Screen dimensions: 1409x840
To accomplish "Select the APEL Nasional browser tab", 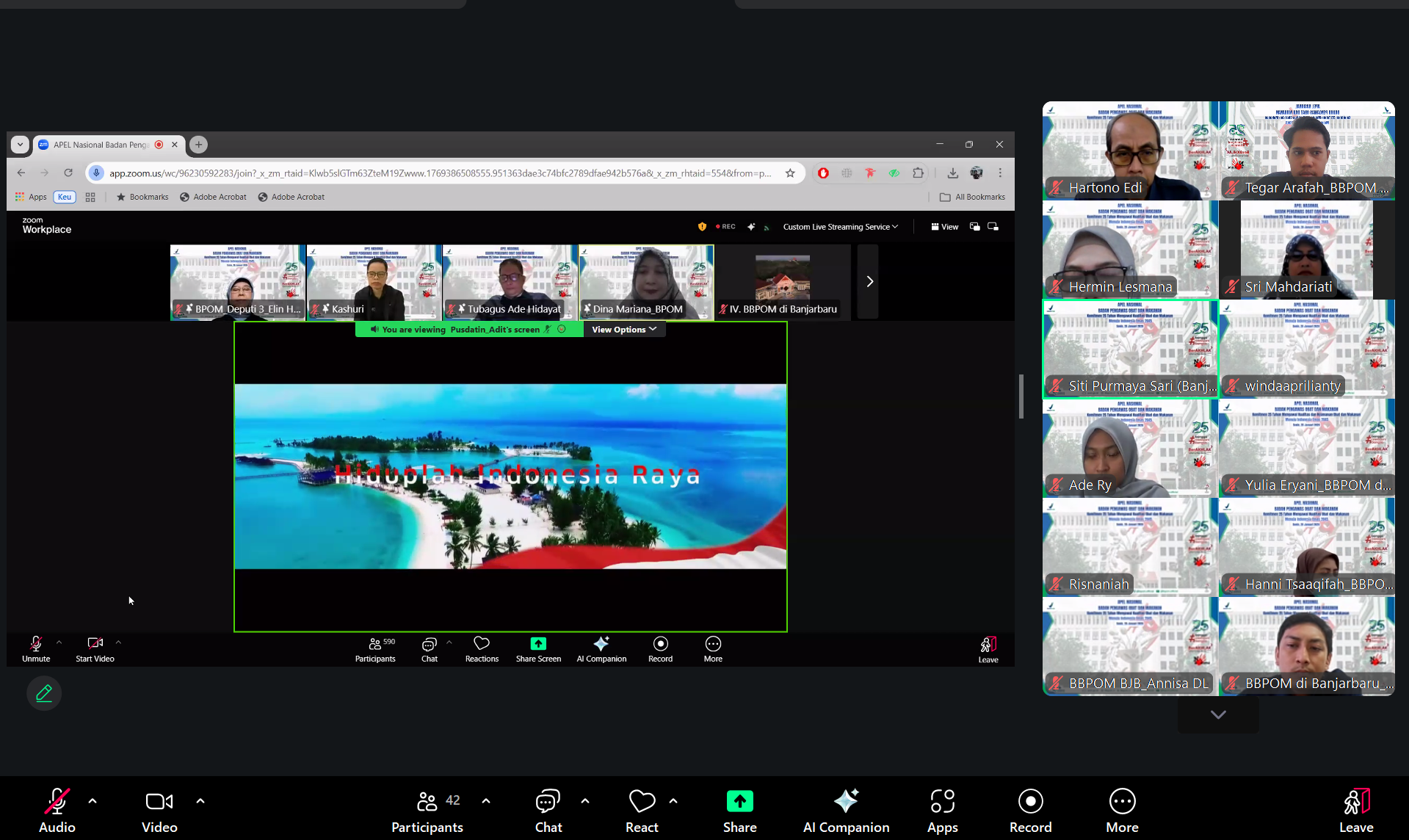I will click(x=101, y=145).
